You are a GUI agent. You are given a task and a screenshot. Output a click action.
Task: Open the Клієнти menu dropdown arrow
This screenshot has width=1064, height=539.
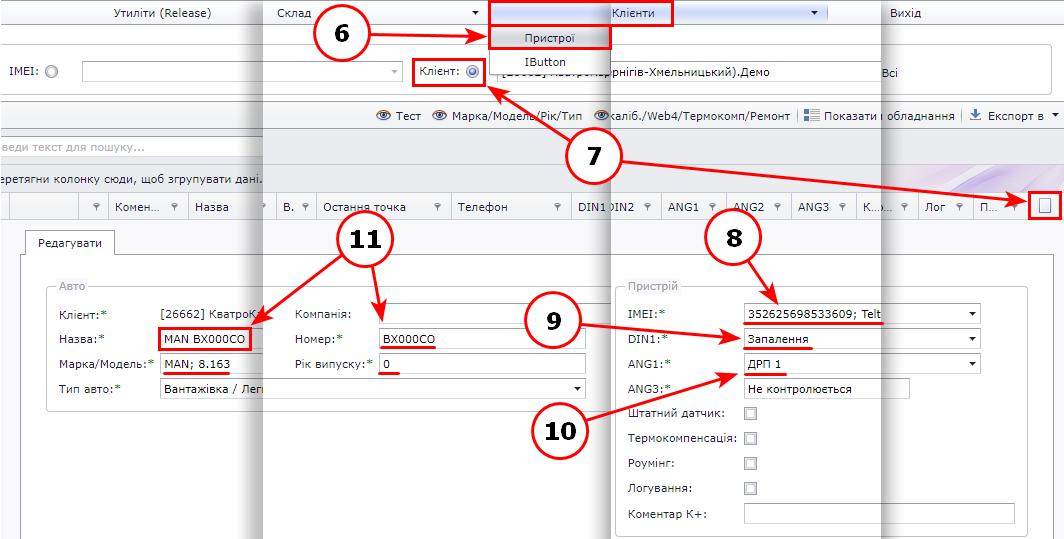point(814,14)
